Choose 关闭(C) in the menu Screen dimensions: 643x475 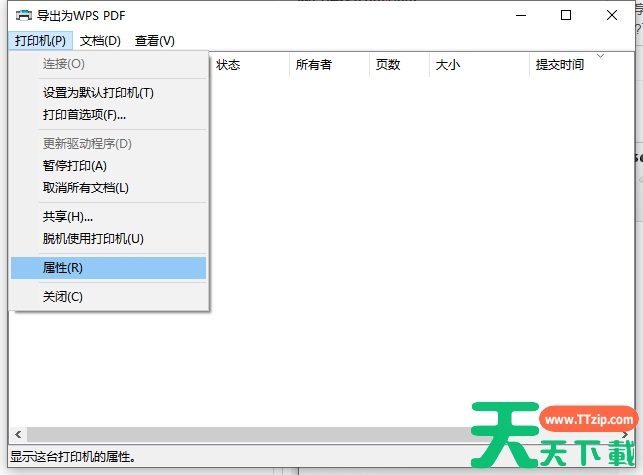pos(108,297)
